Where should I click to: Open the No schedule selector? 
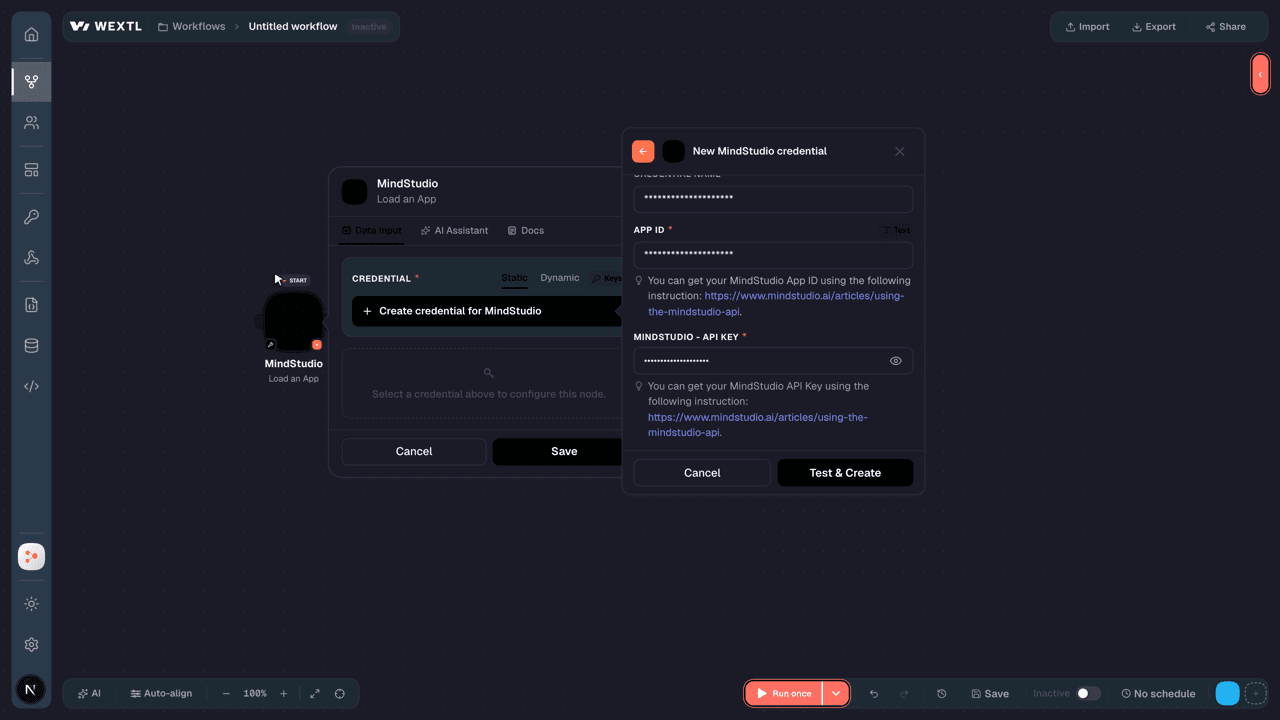click(1158, 693)
